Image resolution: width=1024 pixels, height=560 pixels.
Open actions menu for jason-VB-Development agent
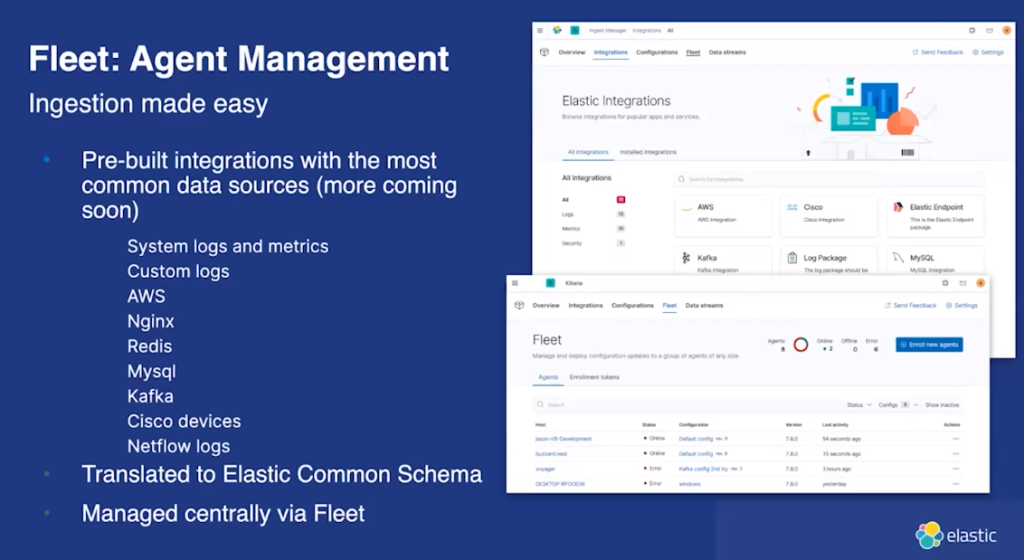(x=955, y=439)
